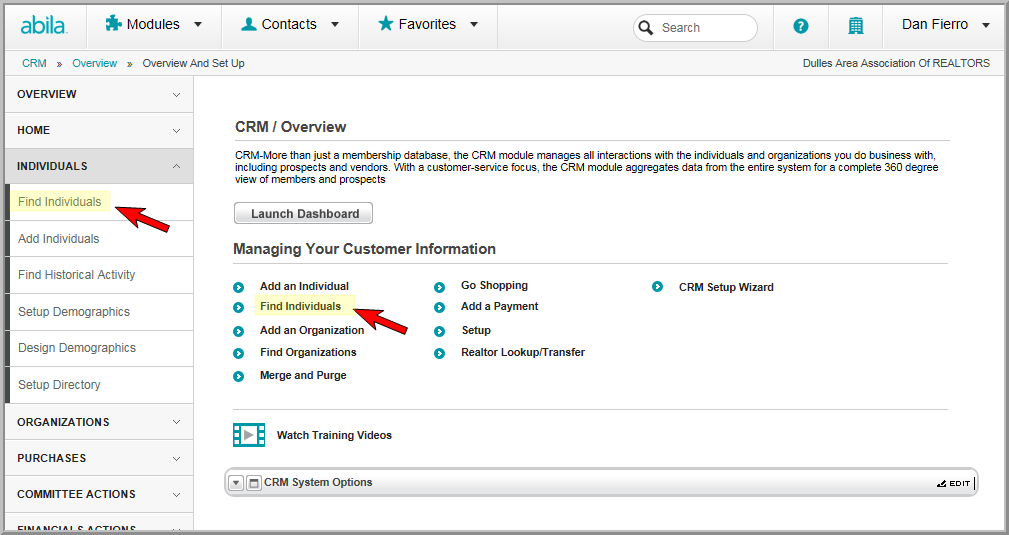Collapse the INDIVIDUALS sidebar section

click(x=99, y=166)
